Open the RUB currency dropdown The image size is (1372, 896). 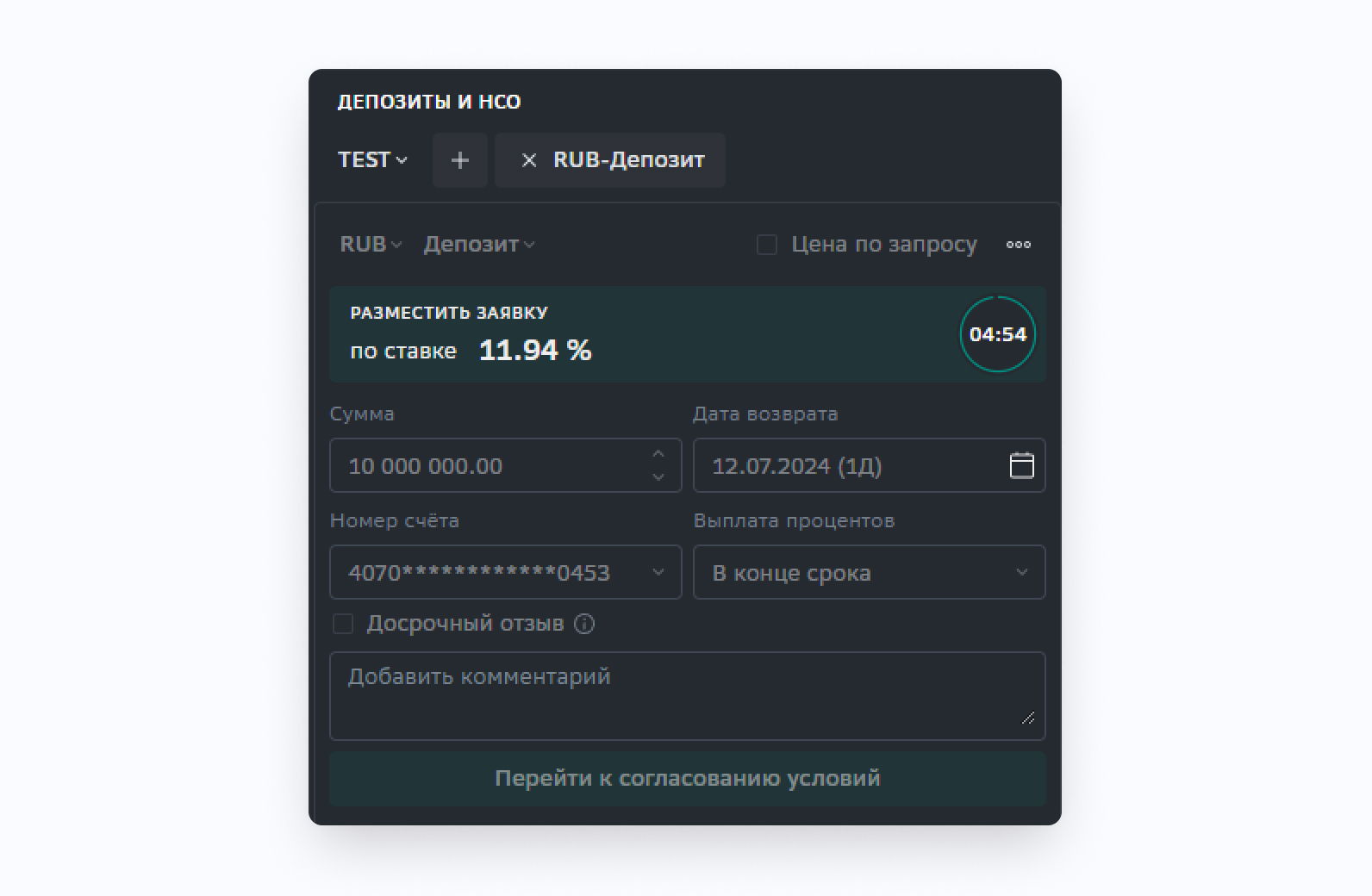(371, 245)
